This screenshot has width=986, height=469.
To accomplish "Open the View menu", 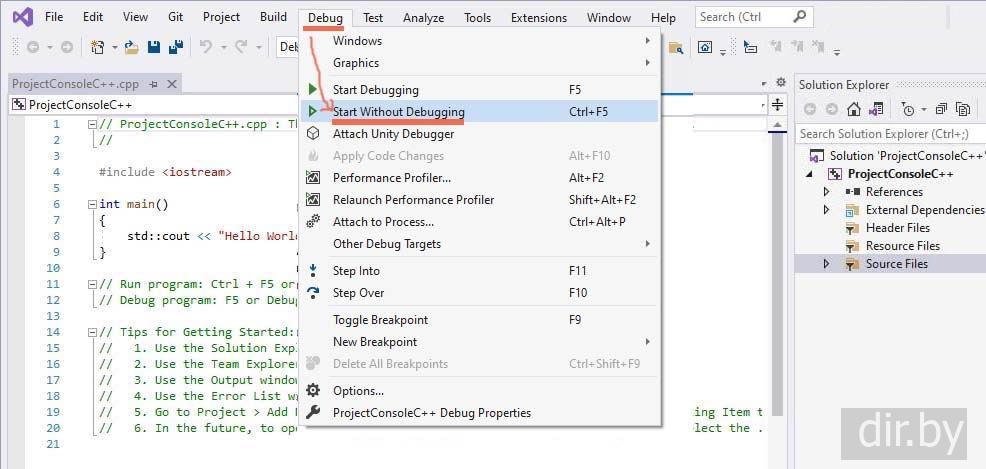I will (x=135, y=17).
